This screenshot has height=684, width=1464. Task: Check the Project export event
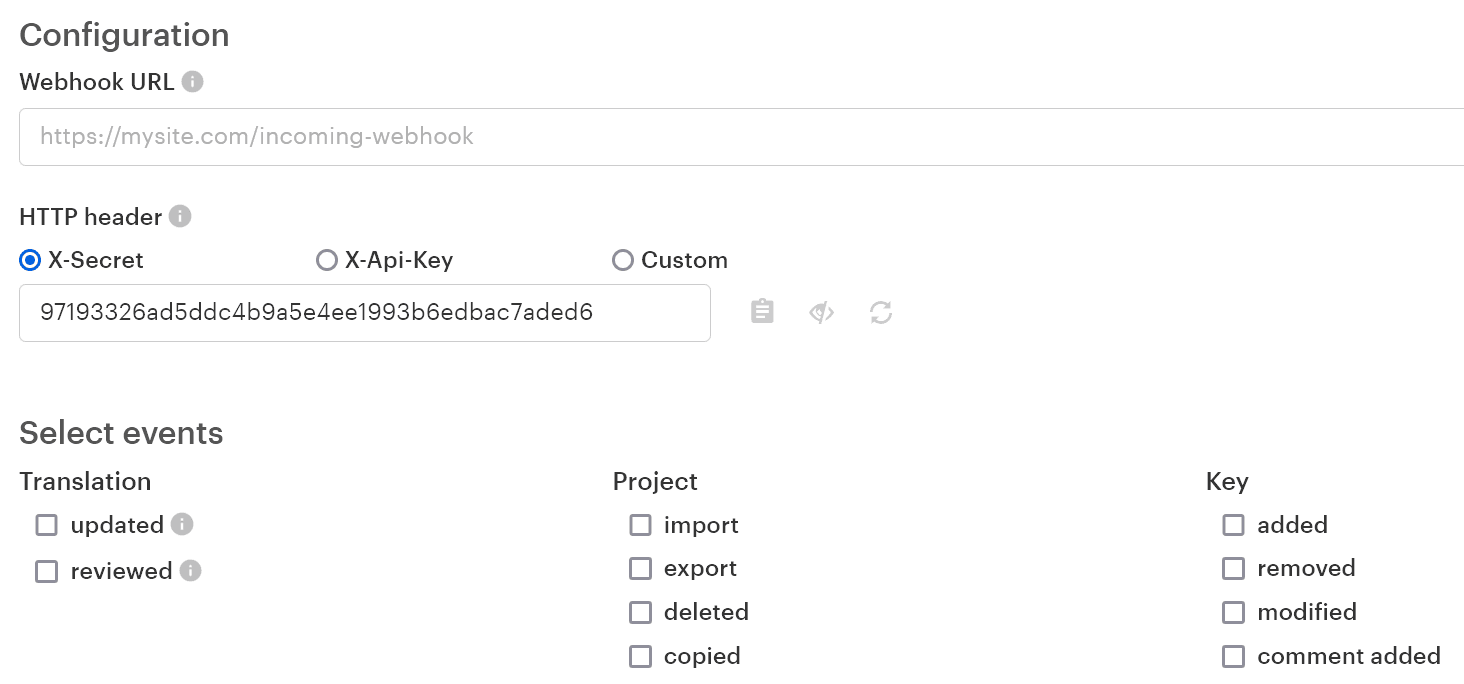(x=640, y=568)
